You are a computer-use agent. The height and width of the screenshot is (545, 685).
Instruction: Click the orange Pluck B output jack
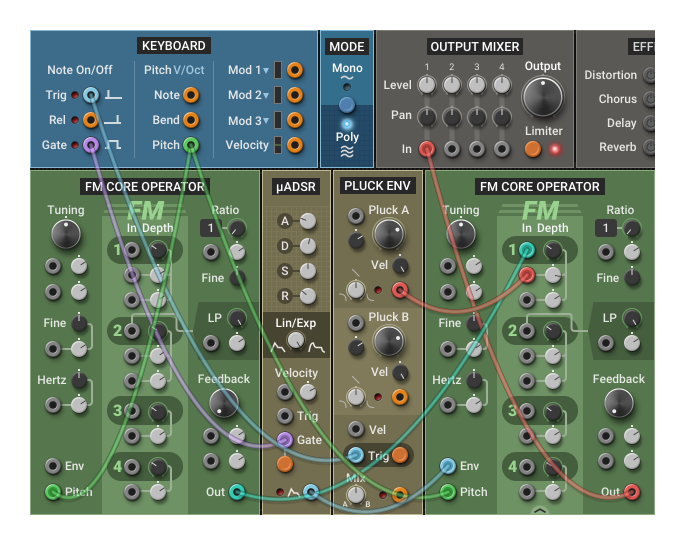point(400,397)
